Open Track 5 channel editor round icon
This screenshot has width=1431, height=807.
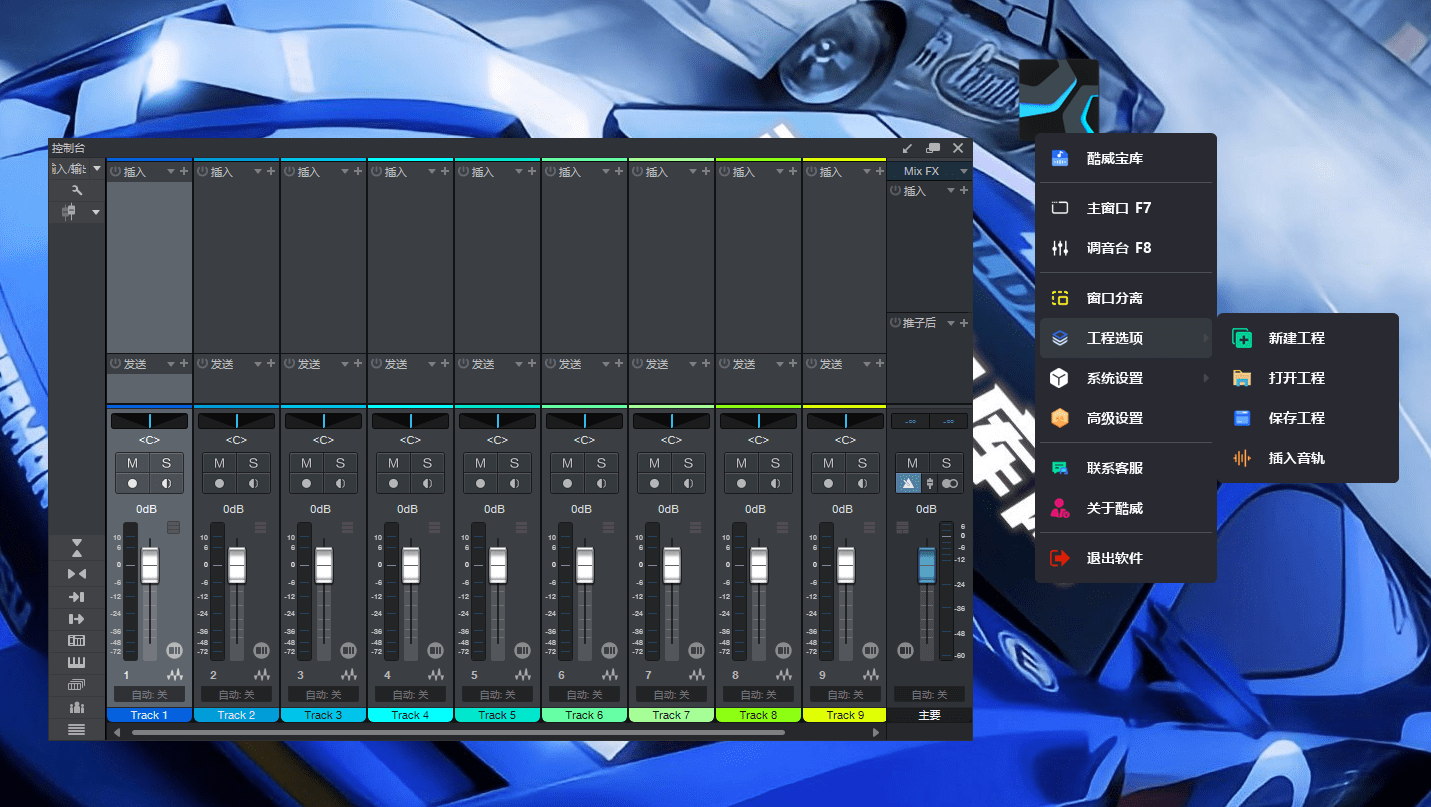(522, 650)
